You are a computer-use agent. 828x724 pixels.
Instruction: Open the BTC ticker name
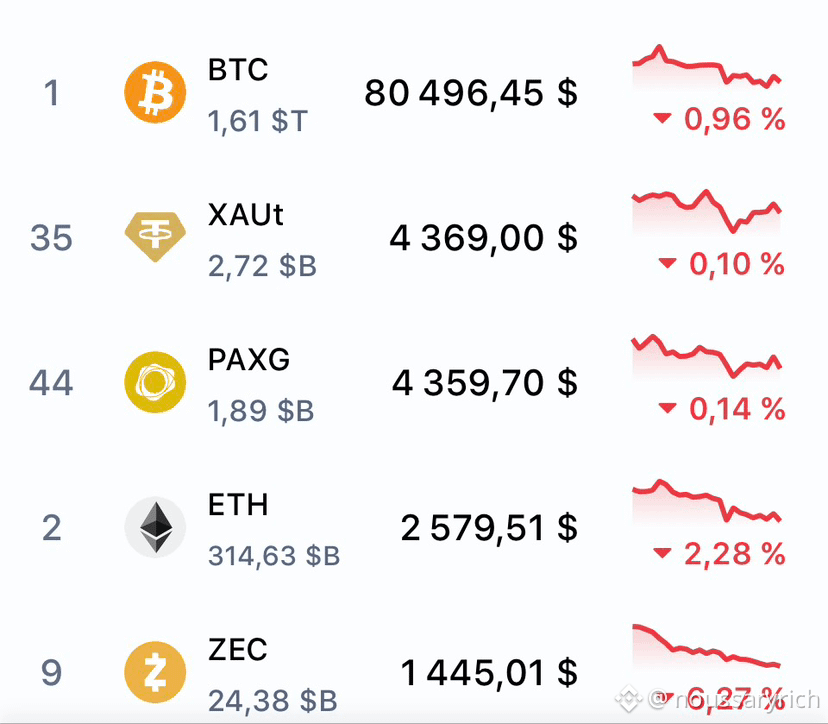(x=238, y=70)
